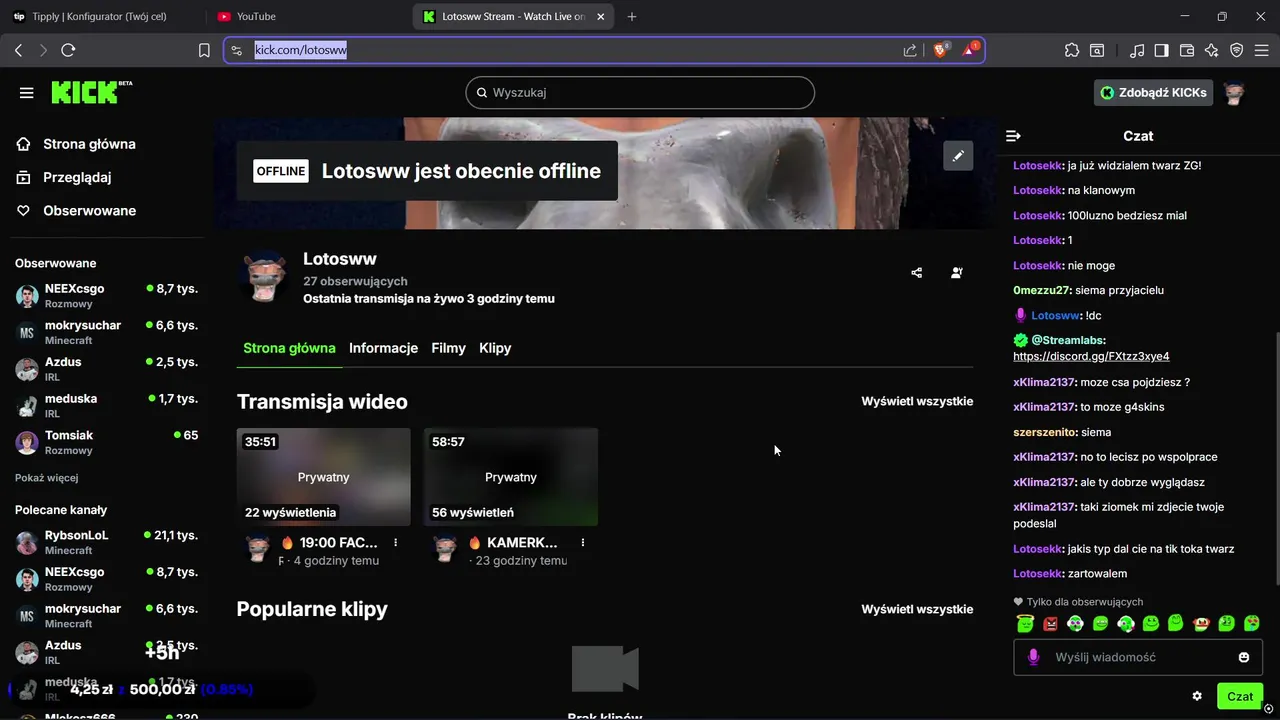
Task: Focus the Wyszukaj search field
Action: click(x=640, y=93)
